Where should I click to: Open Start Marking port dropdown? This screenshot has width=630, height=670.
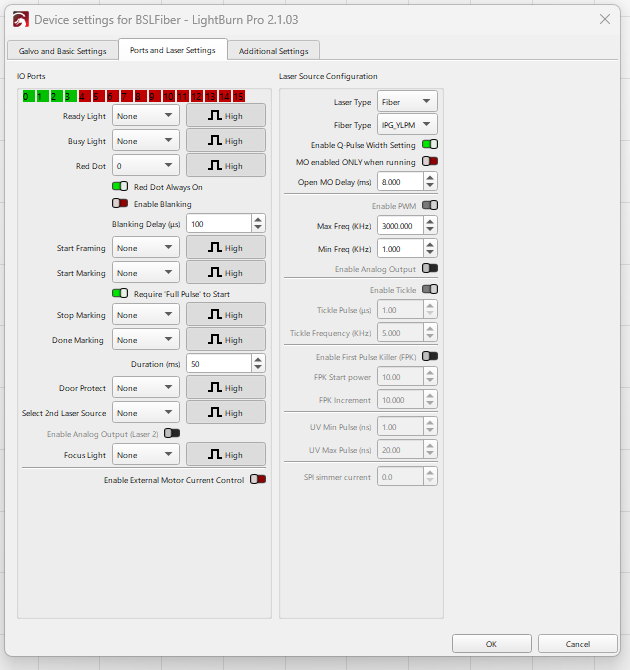(x=146, y=273)
